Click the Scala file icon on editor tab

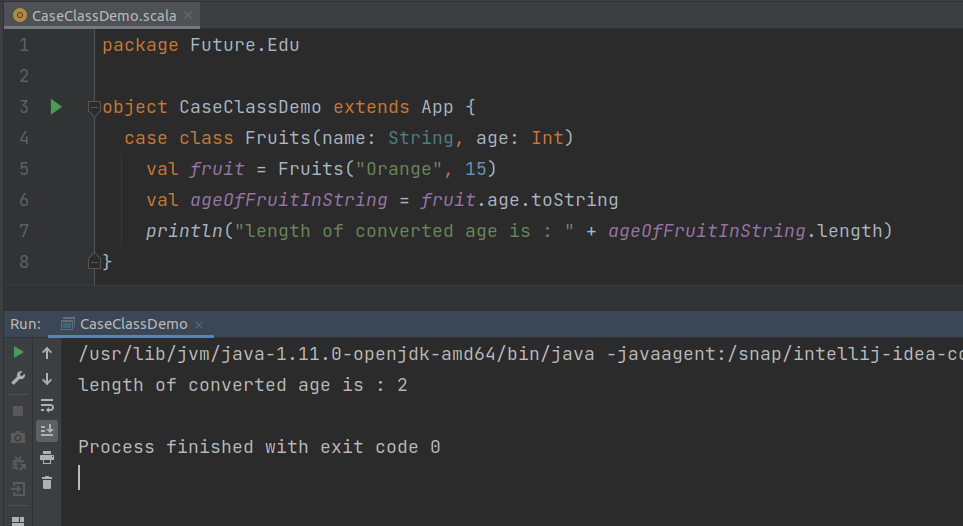[x=20, y=15]
